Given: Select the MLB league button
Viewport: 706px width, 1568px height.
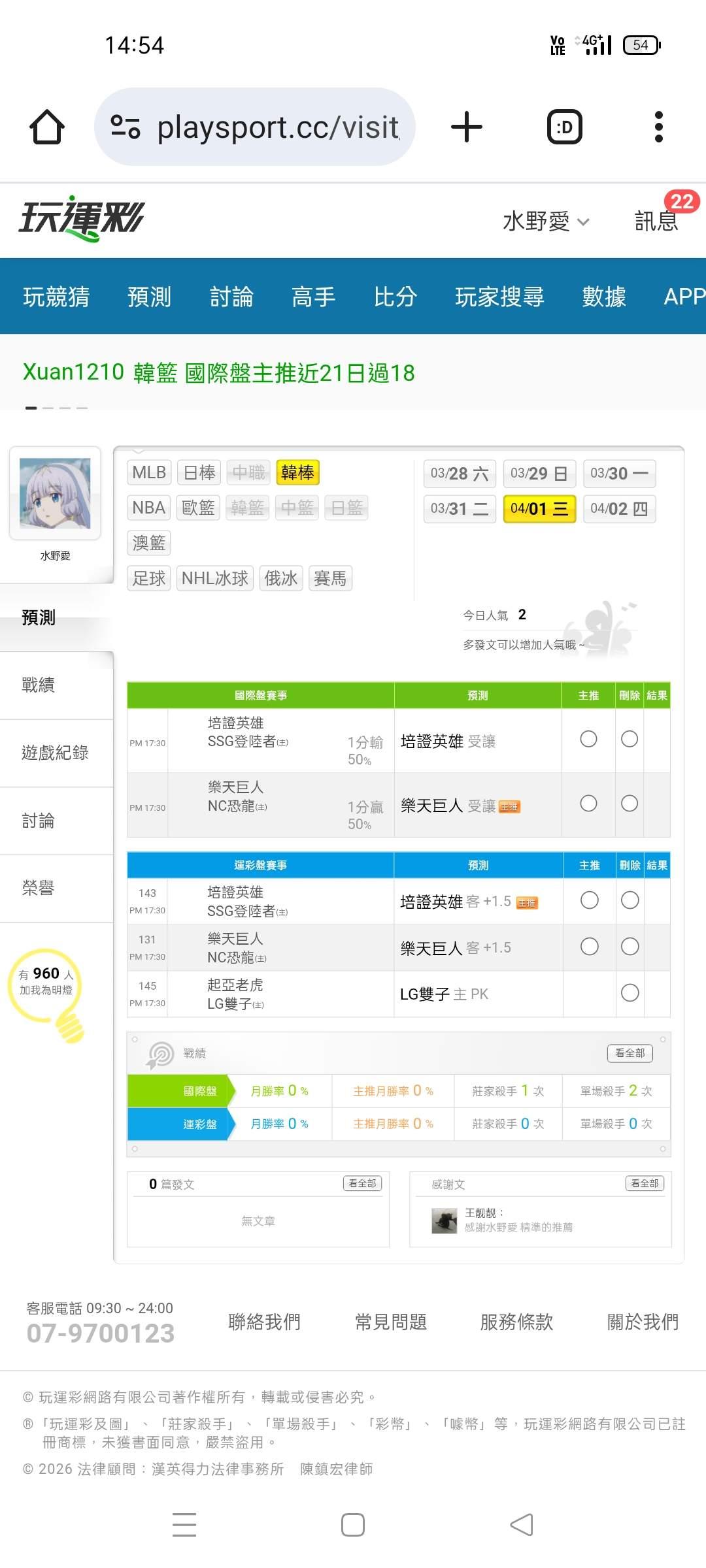Looking at the screenshot, I should tap(149, 472).
